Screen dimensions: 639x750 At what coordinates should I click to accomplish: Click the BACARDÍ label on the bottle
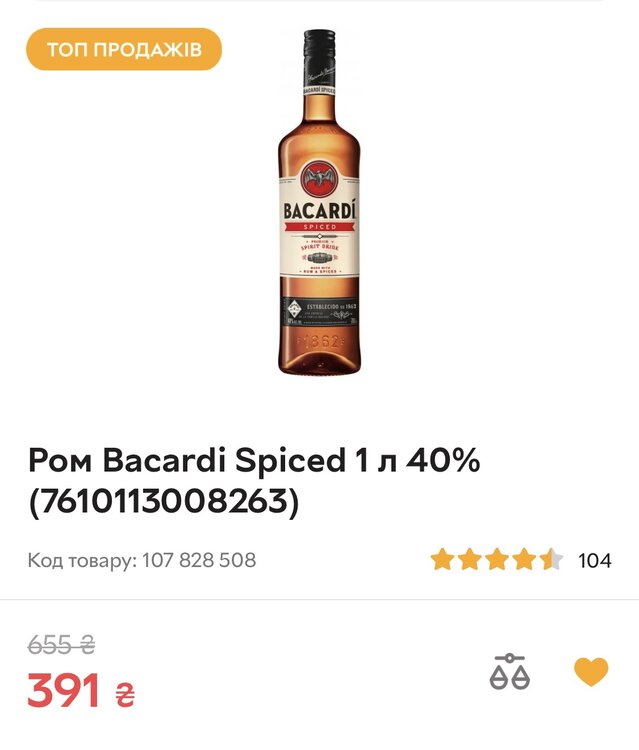tap(319, 211)
